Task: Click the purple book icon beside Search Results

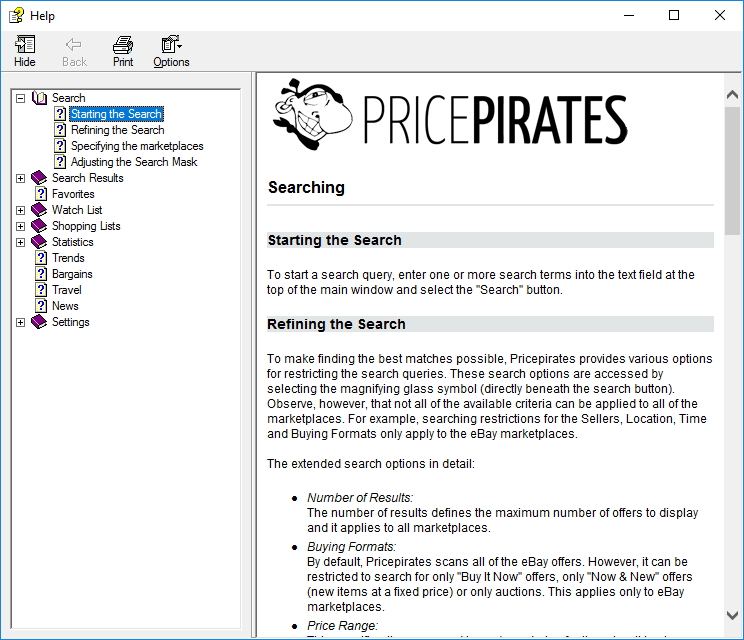Action: tap(39, 178)
